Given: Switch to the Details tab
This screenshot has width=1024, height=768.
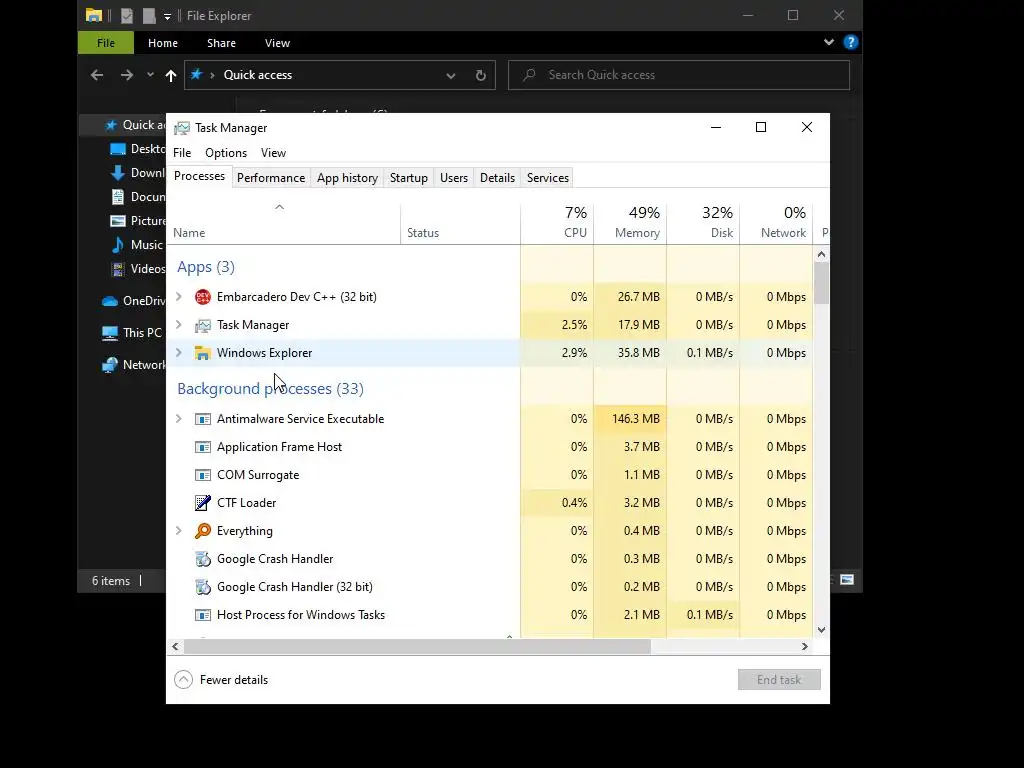Looking at the screenshot, I should (497, 178).
